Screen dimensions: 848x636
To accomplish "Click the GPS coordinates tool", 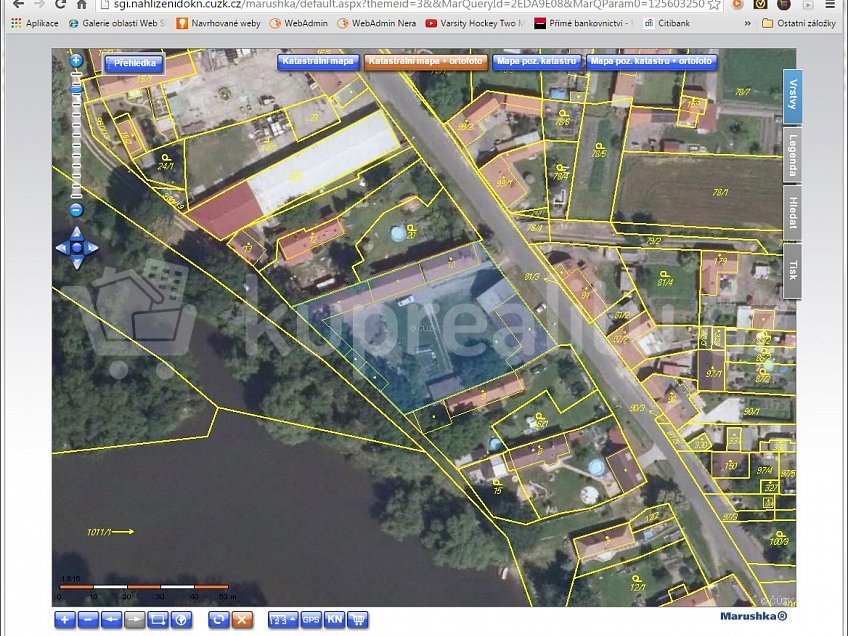I will pos(310,620).
